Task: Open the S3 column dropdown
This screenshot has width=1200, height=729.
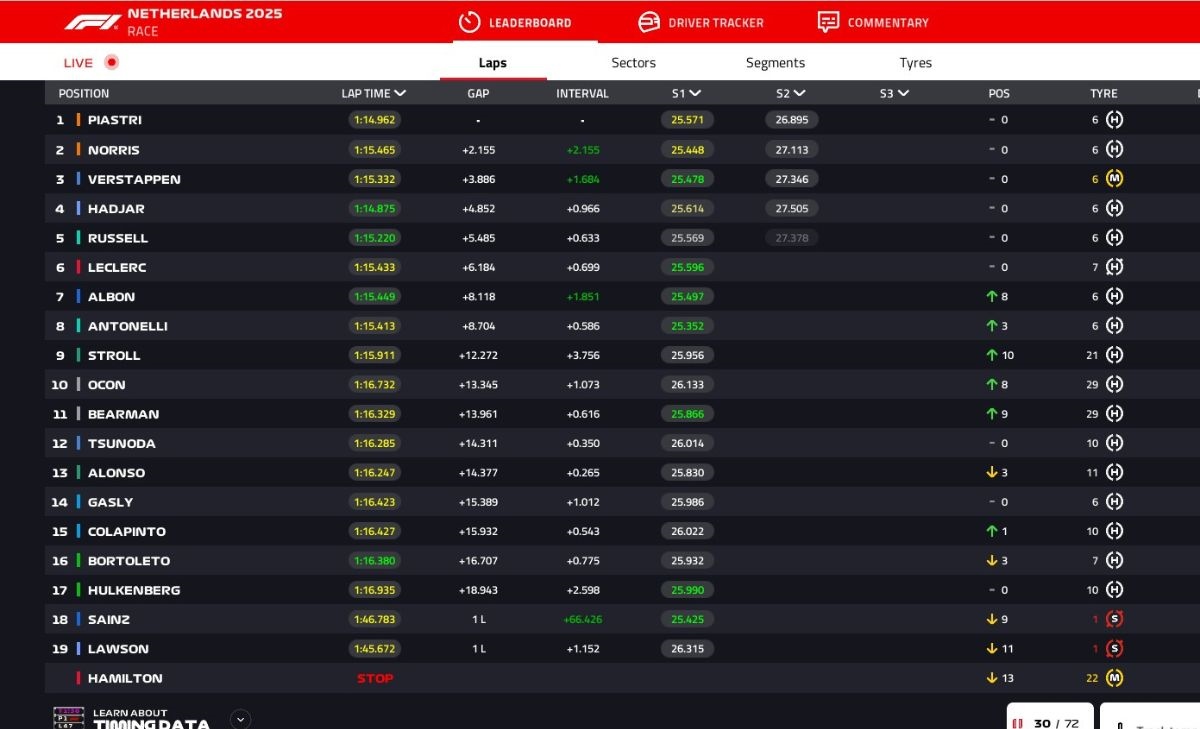Action: (x=903, y=93)
